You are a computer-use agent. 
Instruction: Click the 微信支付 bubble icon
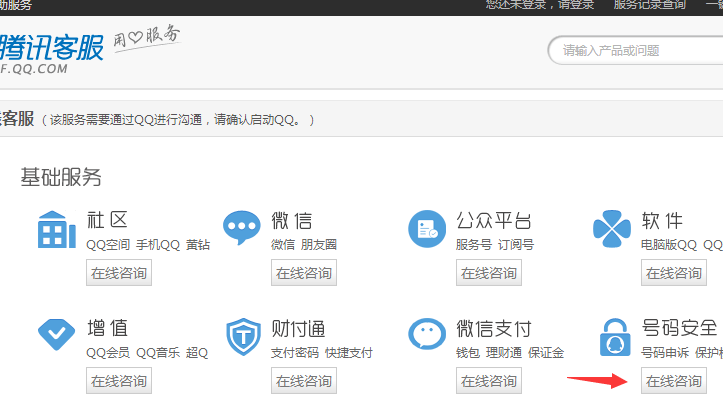tap(427, 334)
